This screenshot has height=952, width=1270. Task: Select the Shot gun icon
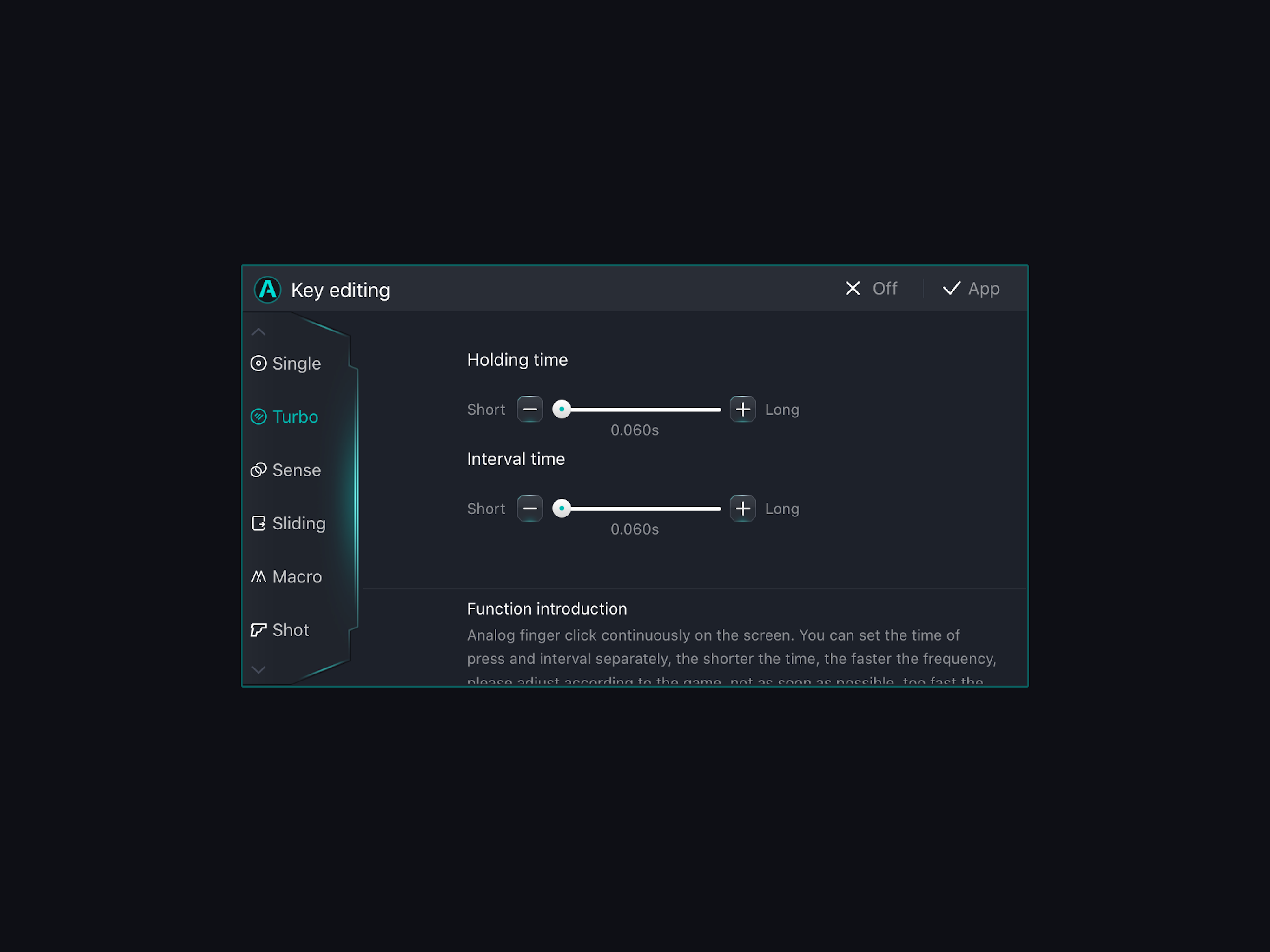(x=258, y=630)
